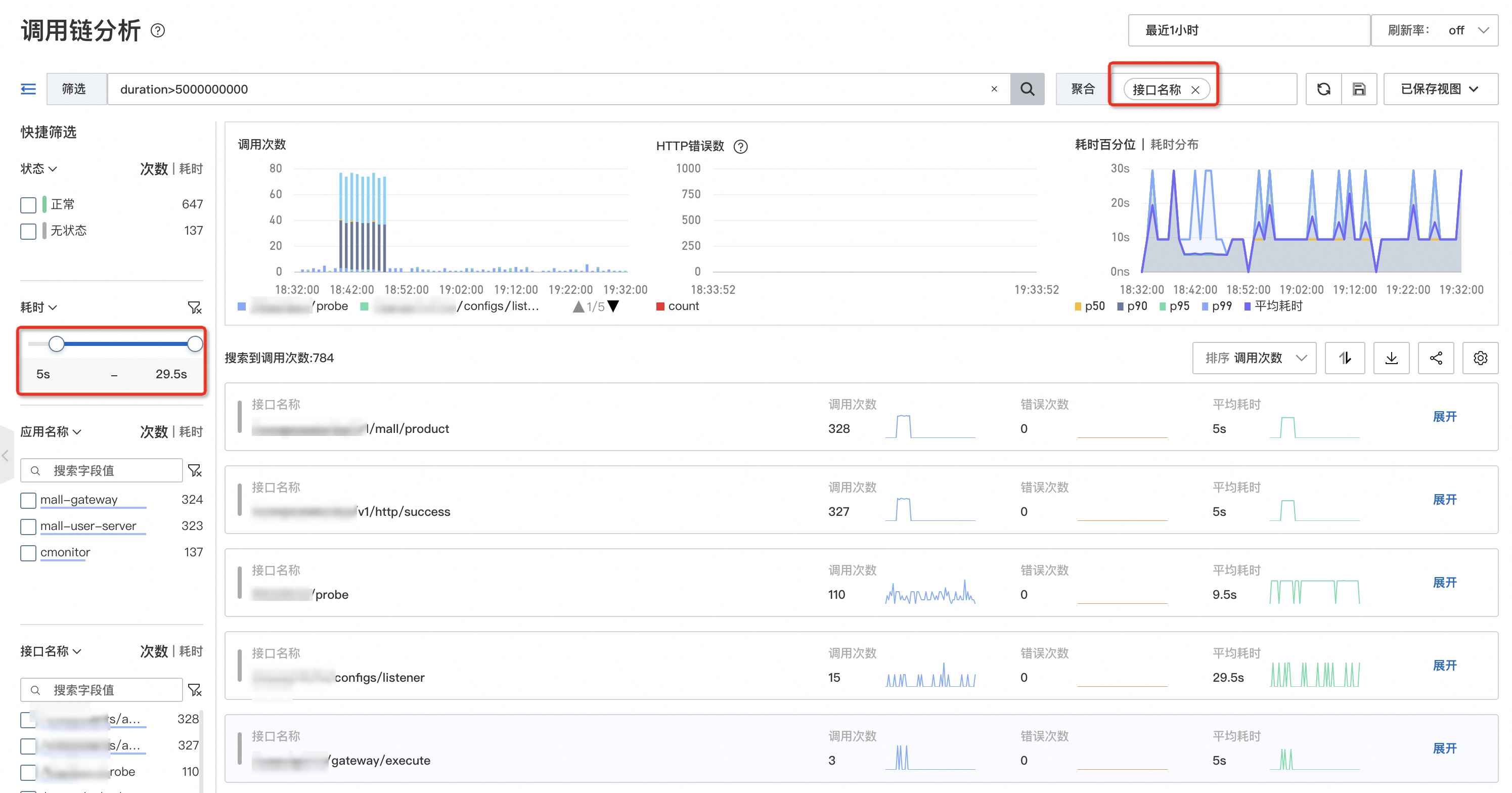Open the 排序 调用次数 dropdown
This screenshot has height=793, width=1512.
pyautogui.click(x=1254, y=358)
